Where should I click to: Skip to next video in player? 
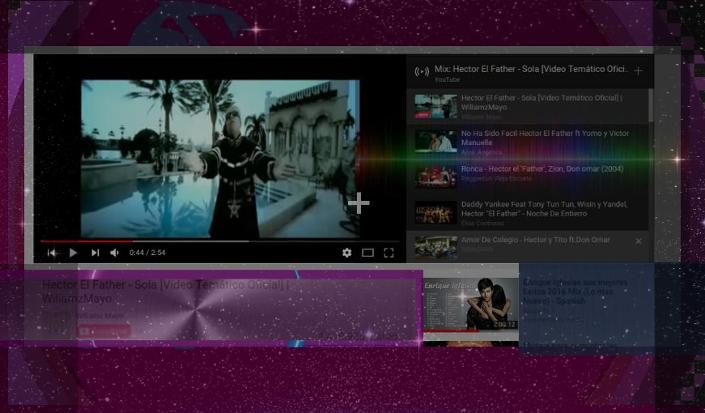[95, 253]
